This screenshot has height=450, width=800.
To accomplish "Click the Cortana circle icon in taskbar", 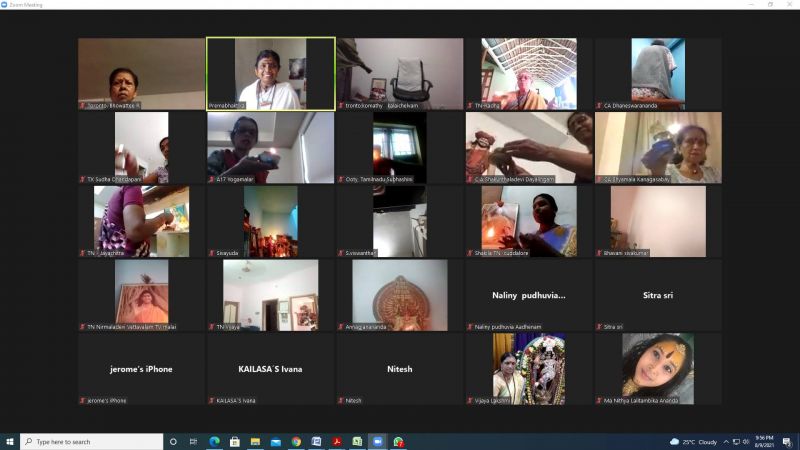I will pos(173,441).
